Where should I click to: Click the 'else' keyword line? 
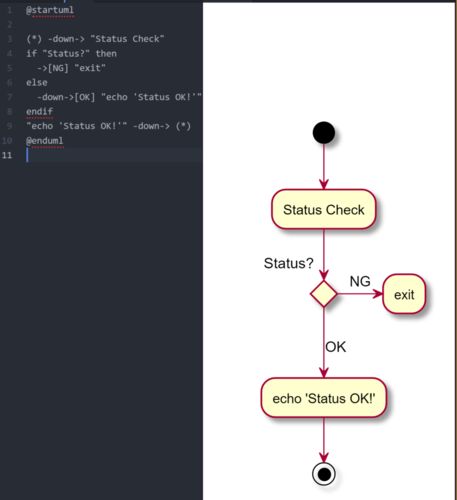click(x=37, y=83)
